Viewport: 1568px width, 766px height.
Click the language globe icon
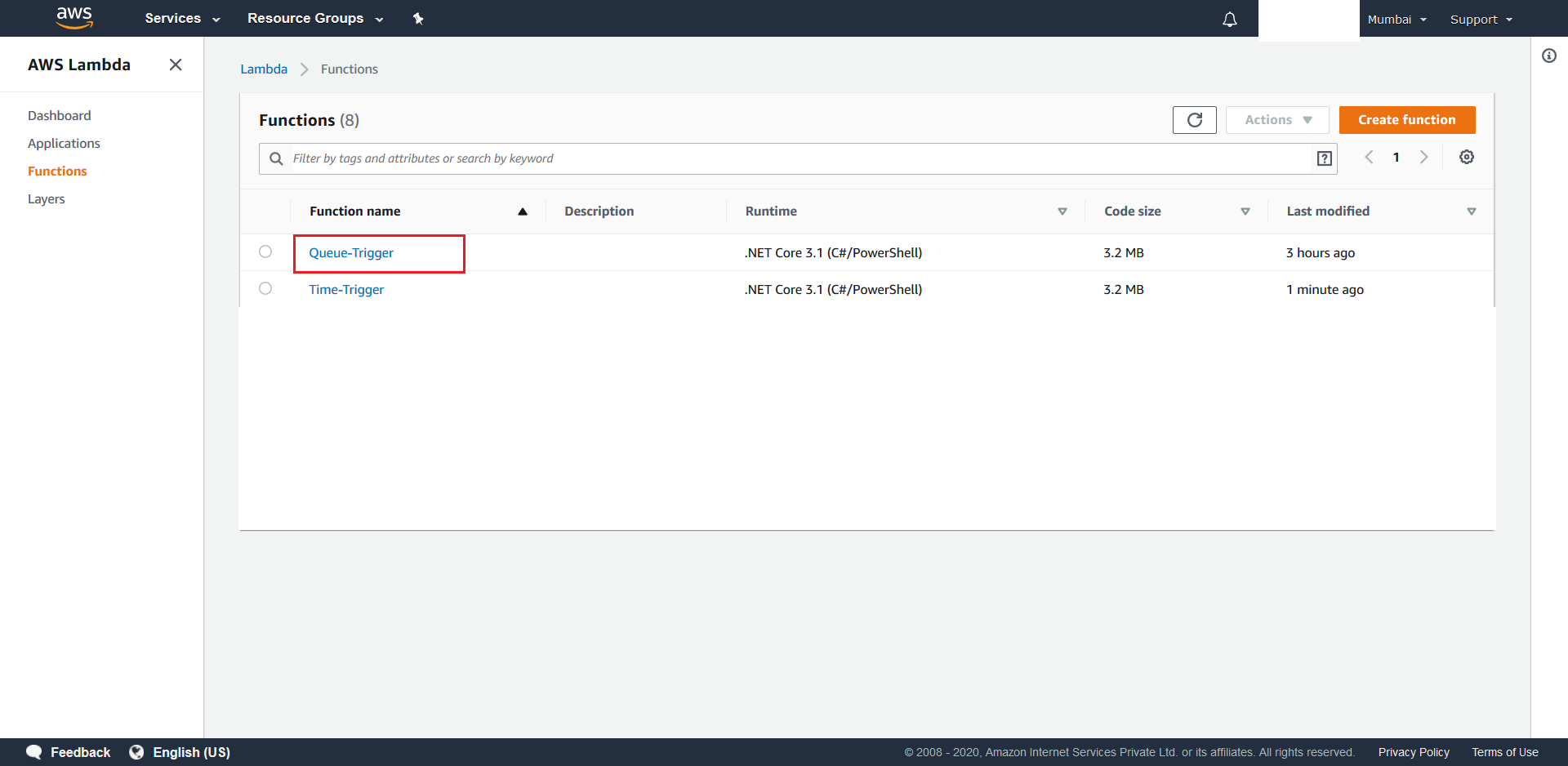click(x=136, y=752)
